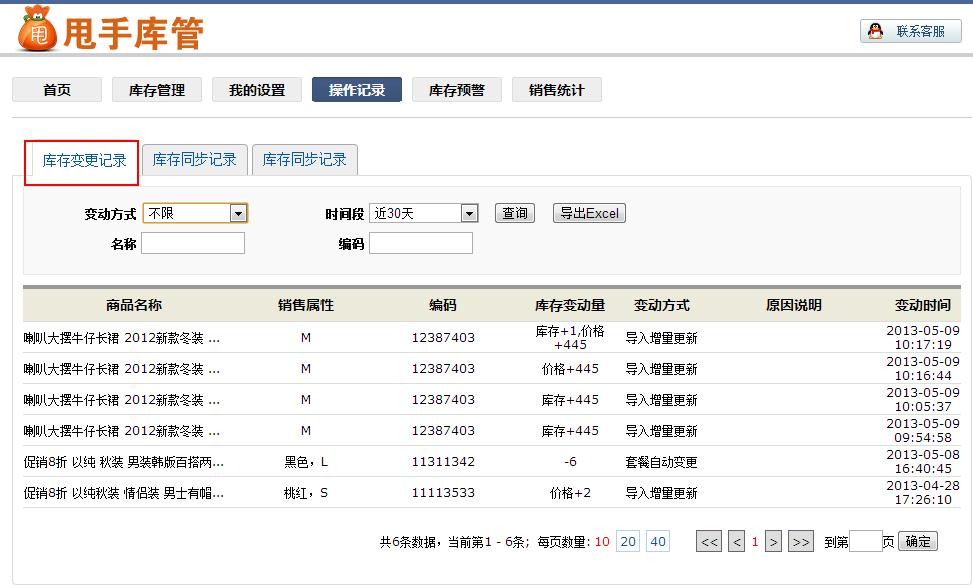Open the 时间段 dropdown showing 近30天
Image resolution: width=973 pixels, height=588 pixels.
tap(423, 213)
